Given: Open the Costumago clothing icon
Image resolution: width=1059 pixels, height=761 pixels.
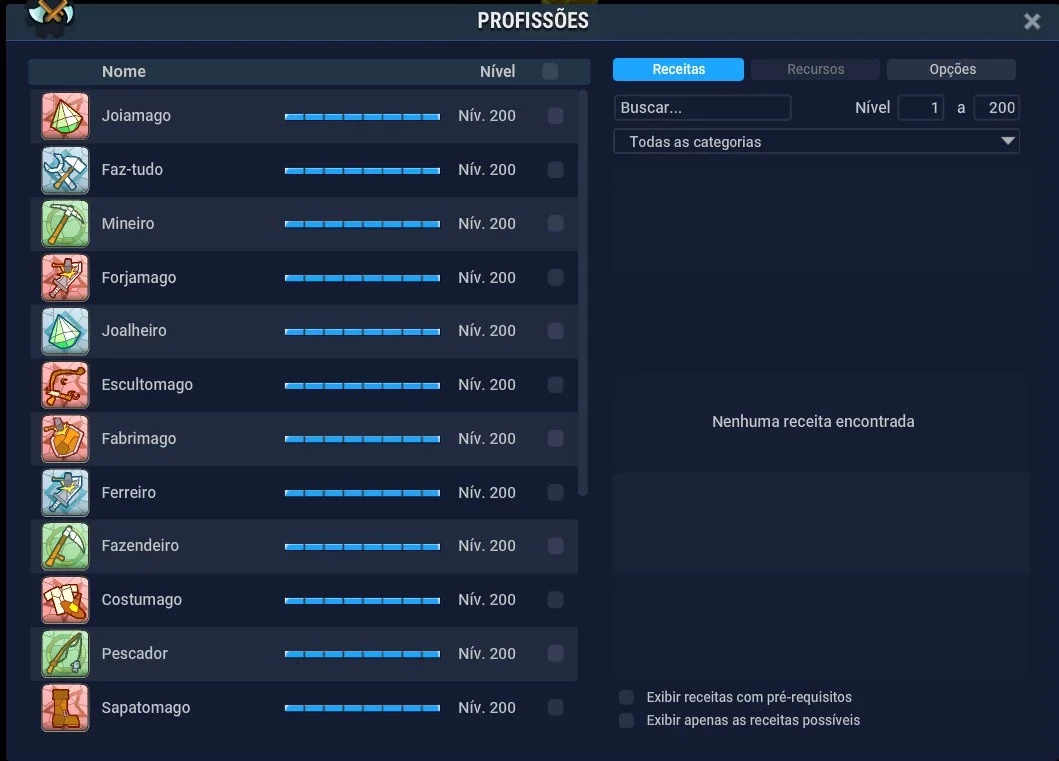Looking at the screenshot, I should tap(65, 600).
